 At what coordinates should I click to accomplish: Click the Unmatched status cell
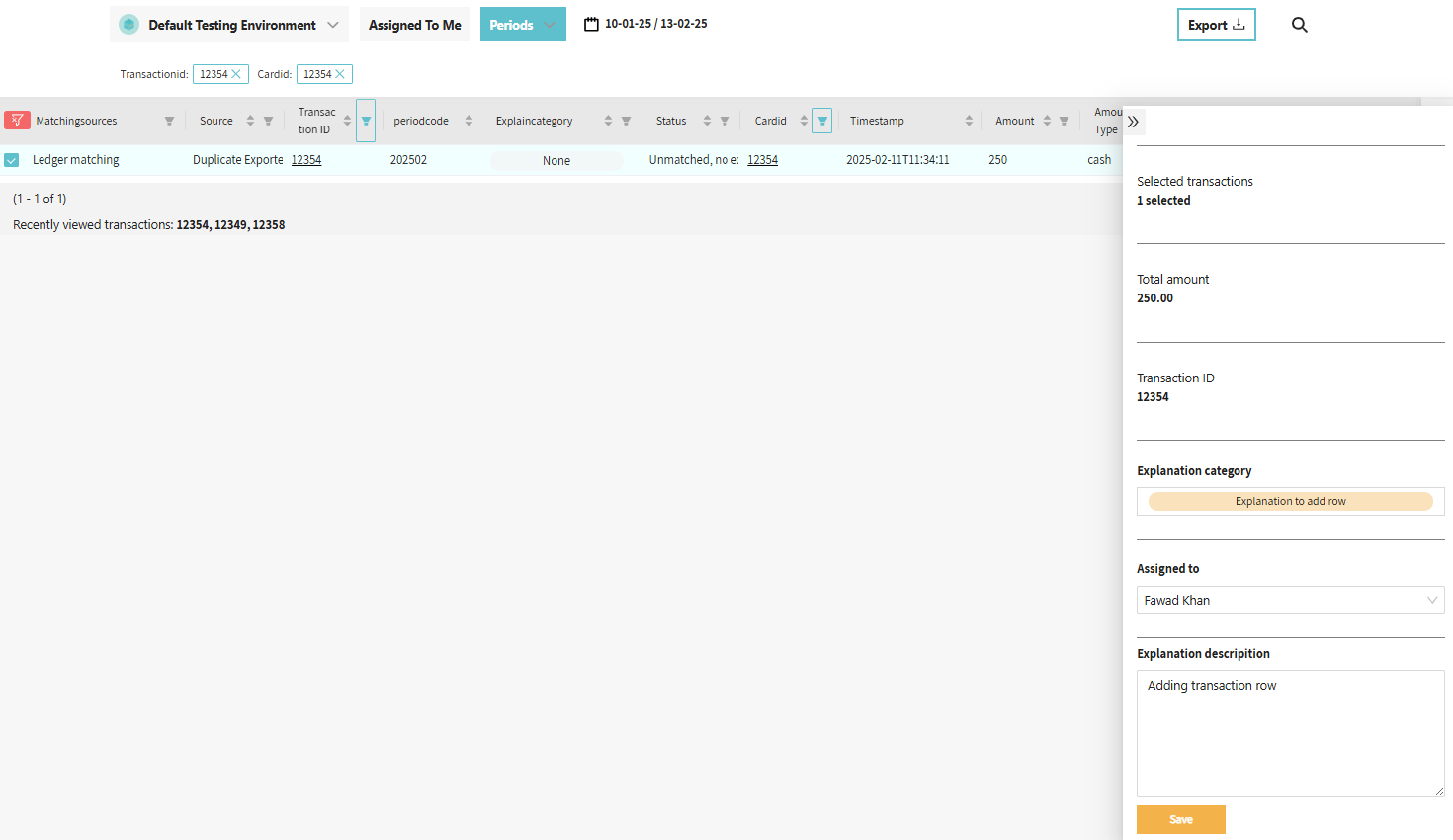694,160
